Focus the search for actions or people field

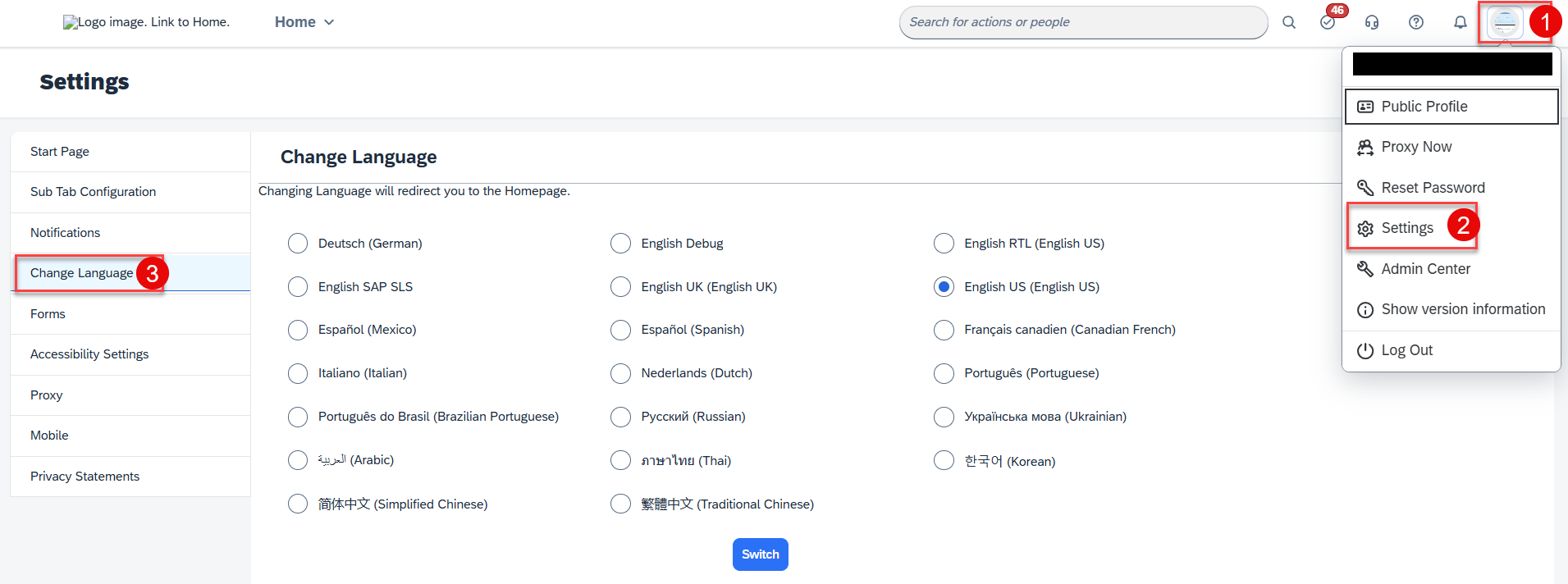(x=1083, y=22)
